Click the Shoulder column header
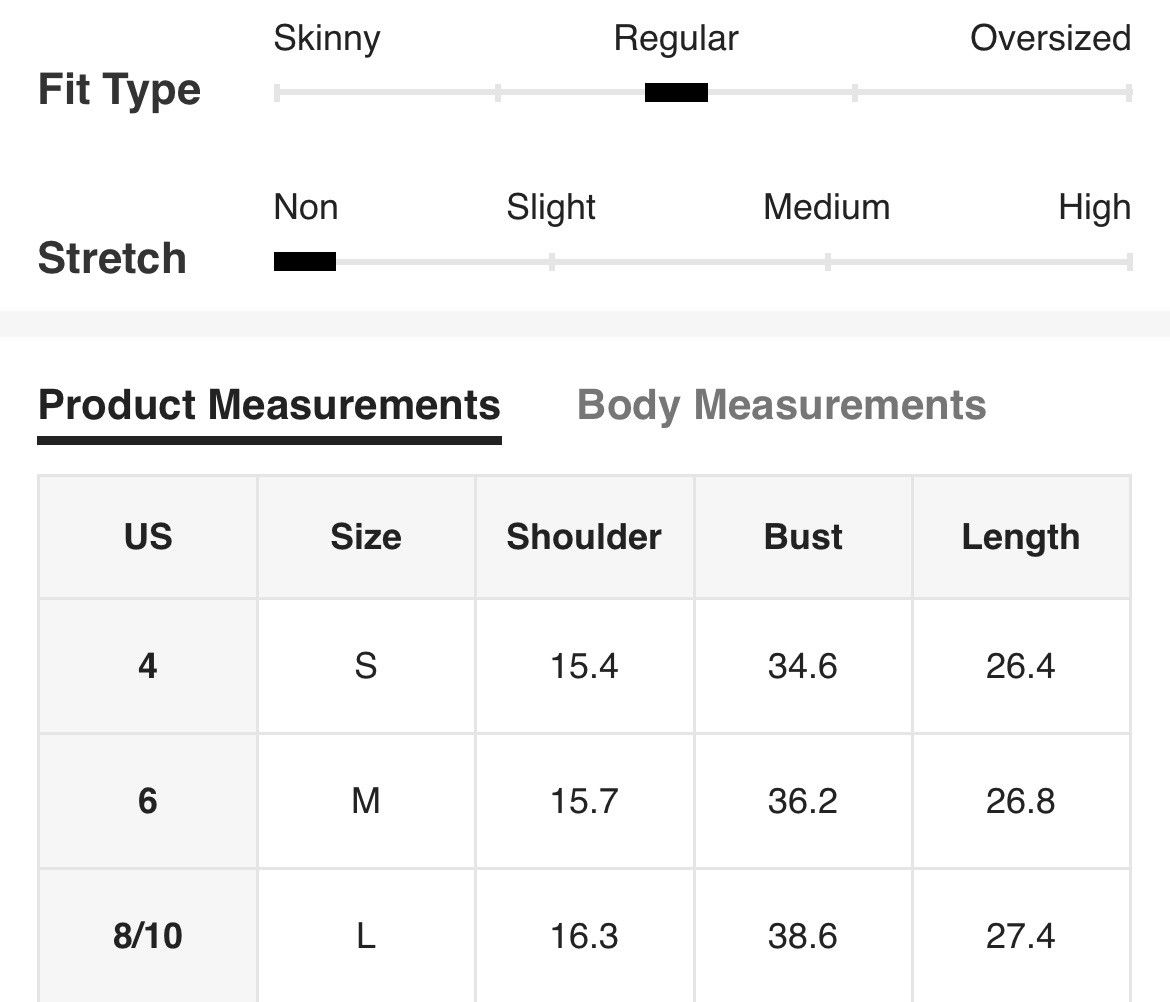Image resolution: width=1170 pixels, height=1002 pixels. 584,537
